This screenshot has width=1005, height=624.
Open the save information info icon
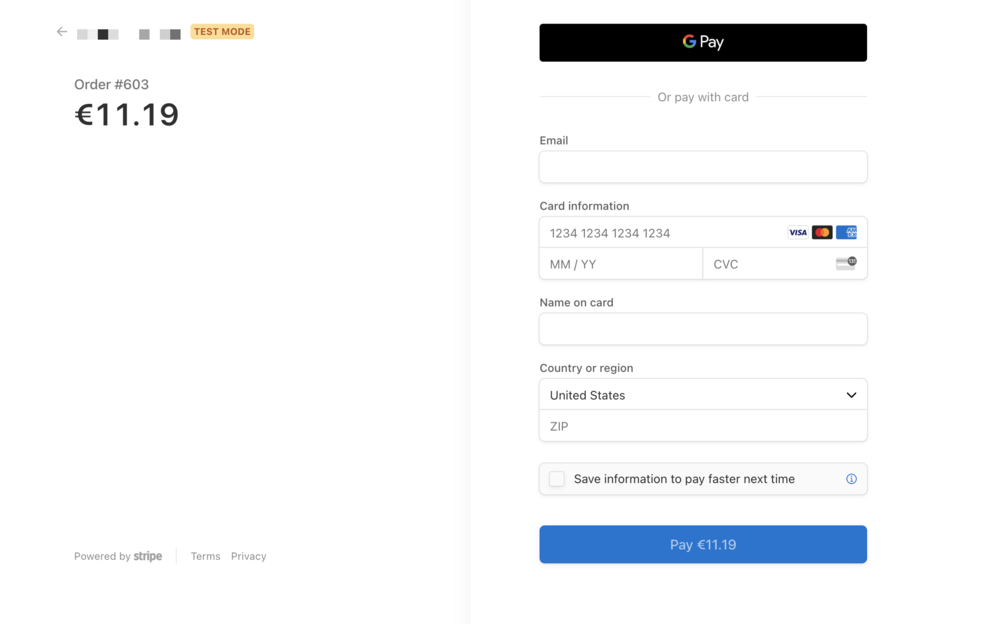[x=851, y=479]
